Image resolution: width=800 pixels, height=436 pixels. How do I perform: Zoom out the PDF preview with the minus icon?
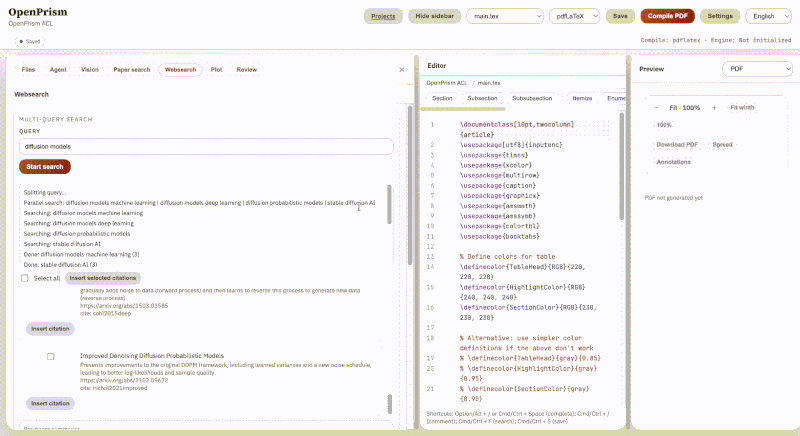[657, 108]
